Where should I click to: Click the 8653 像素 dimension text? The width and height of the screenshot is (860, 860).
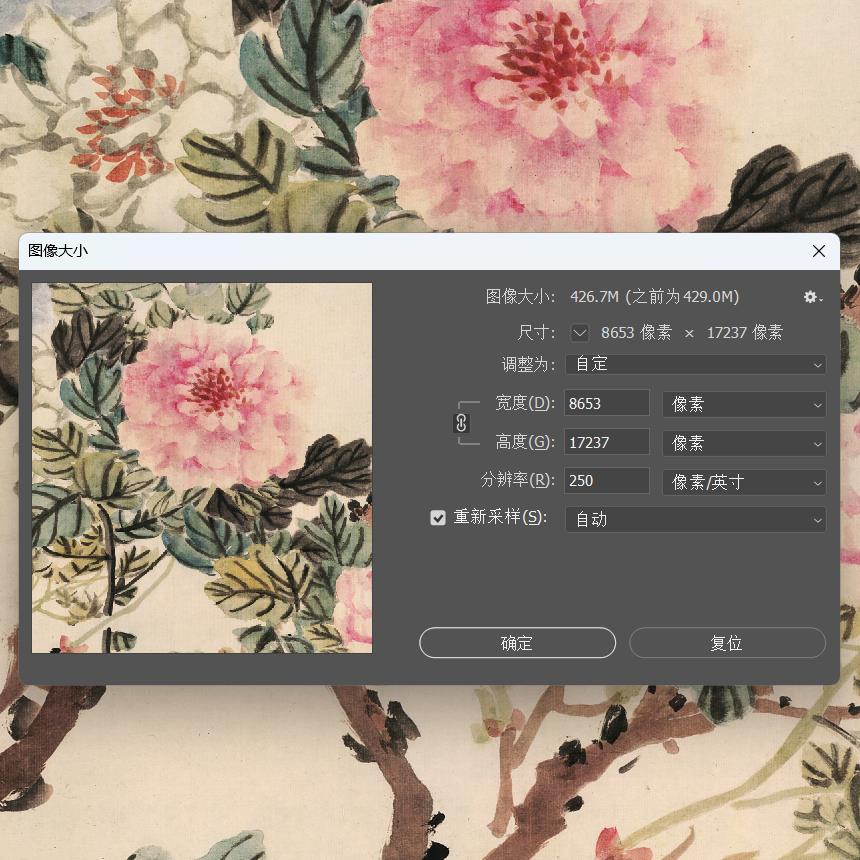[x=636, y=332]
